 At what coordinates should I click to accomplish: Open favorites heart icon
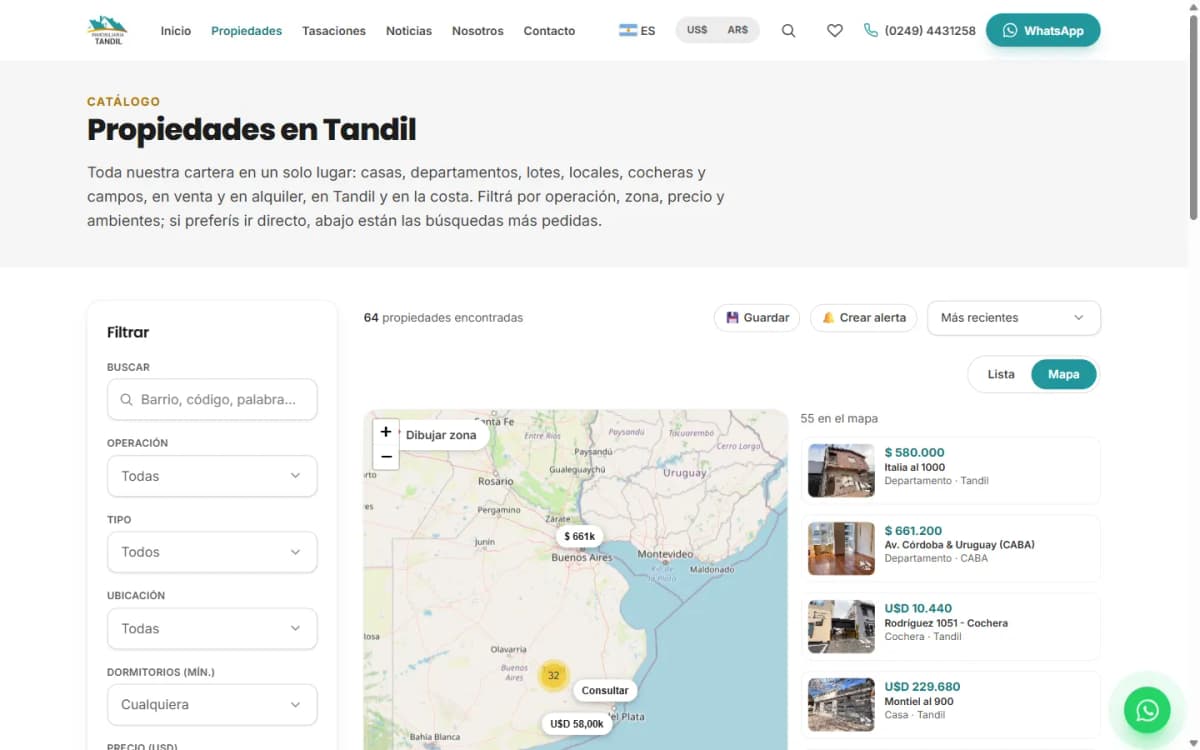click(x=835, y=31)
